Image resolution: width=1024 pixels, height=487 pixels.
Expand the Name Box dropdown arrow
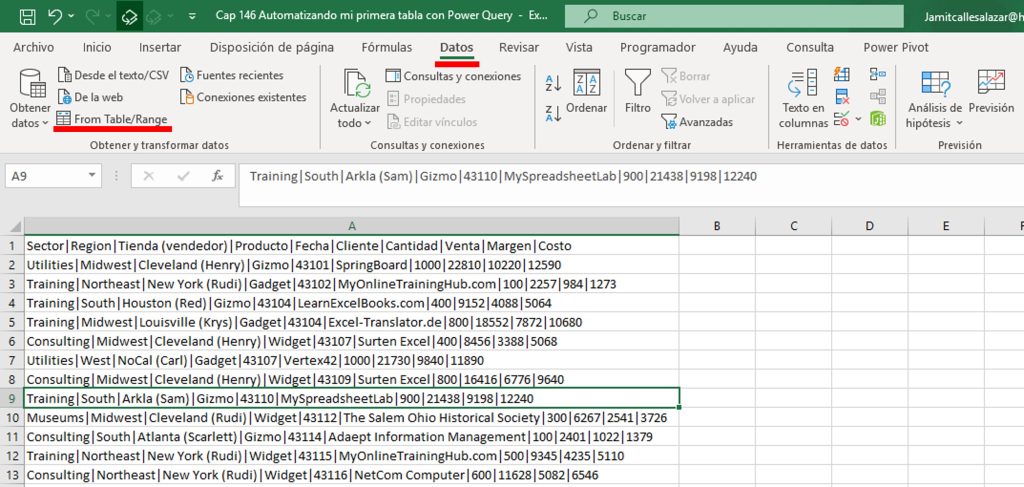point(92,175)
